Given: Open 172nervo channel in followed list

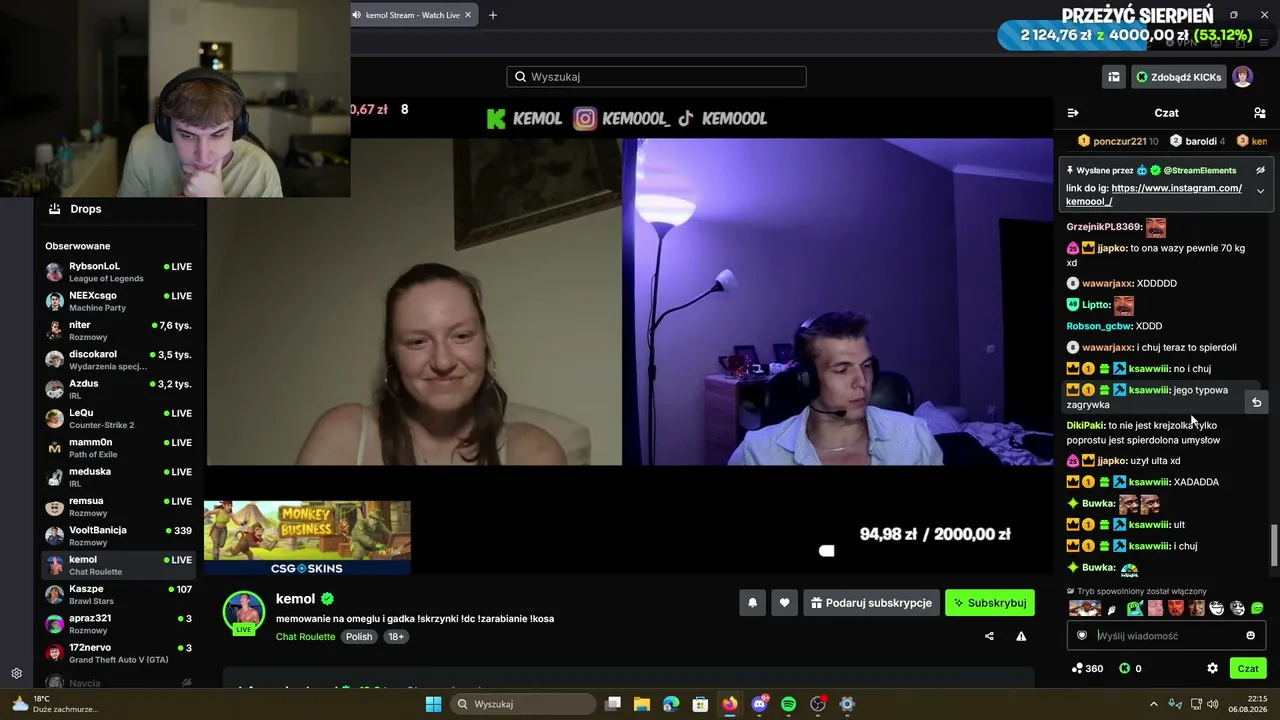Looking at the screenshot, I should click(118, 653).
